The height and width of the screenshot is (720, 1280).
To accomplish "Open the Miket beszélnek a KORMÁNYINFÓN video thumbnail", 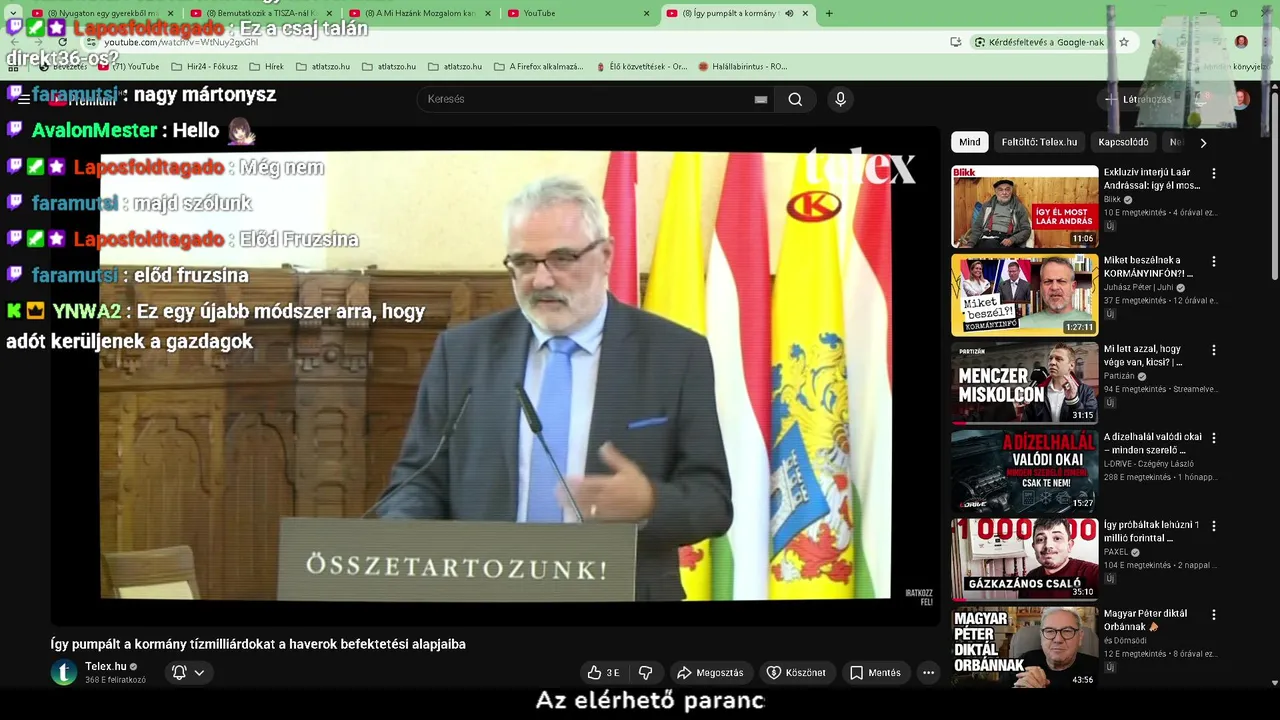I will point(1024,294).
